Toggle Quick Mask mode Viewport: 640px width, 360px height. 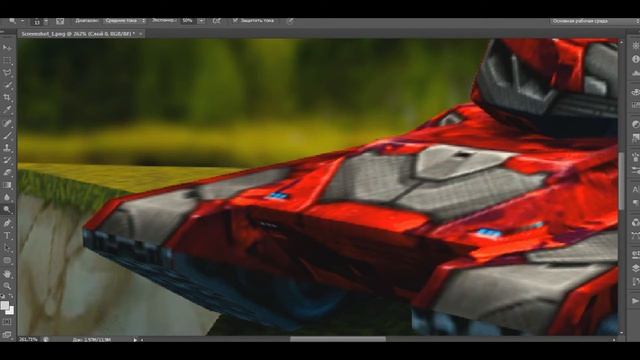(7, 322)
